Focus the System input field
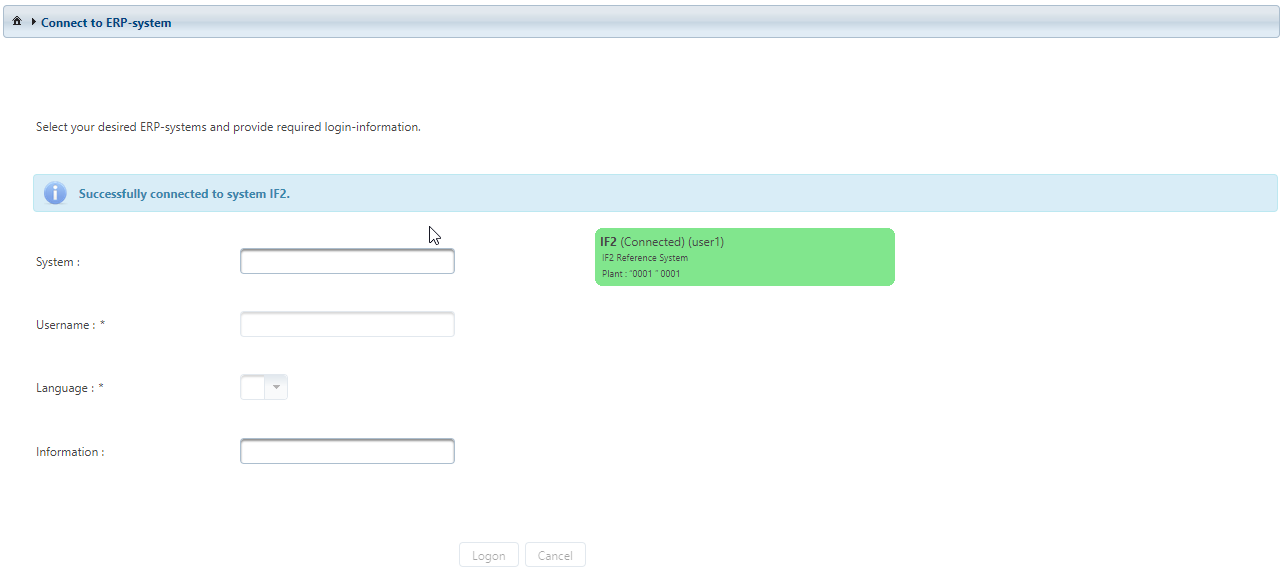1286x585 pixels. tap(347, 261)
